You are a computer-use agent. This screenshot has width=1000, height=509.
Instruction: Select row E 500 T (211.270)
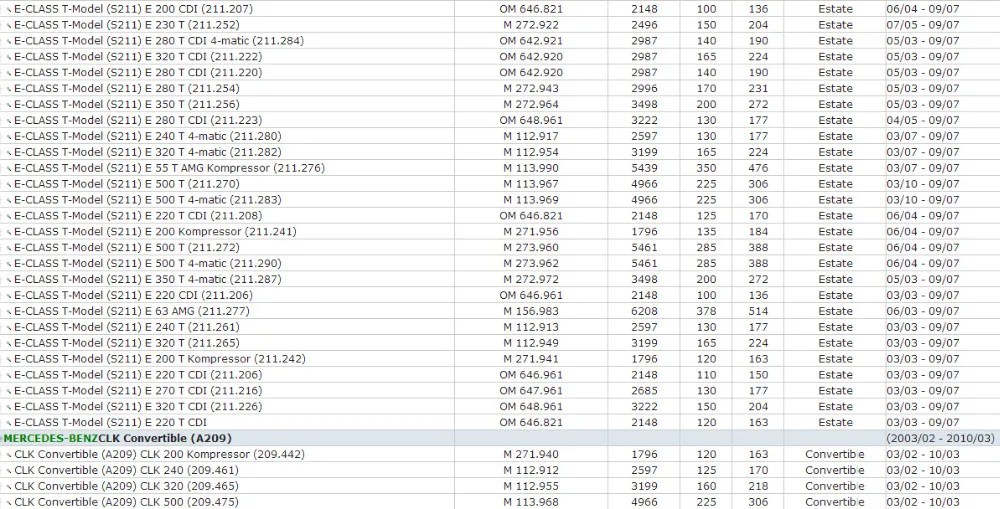[x=500, y=184]
